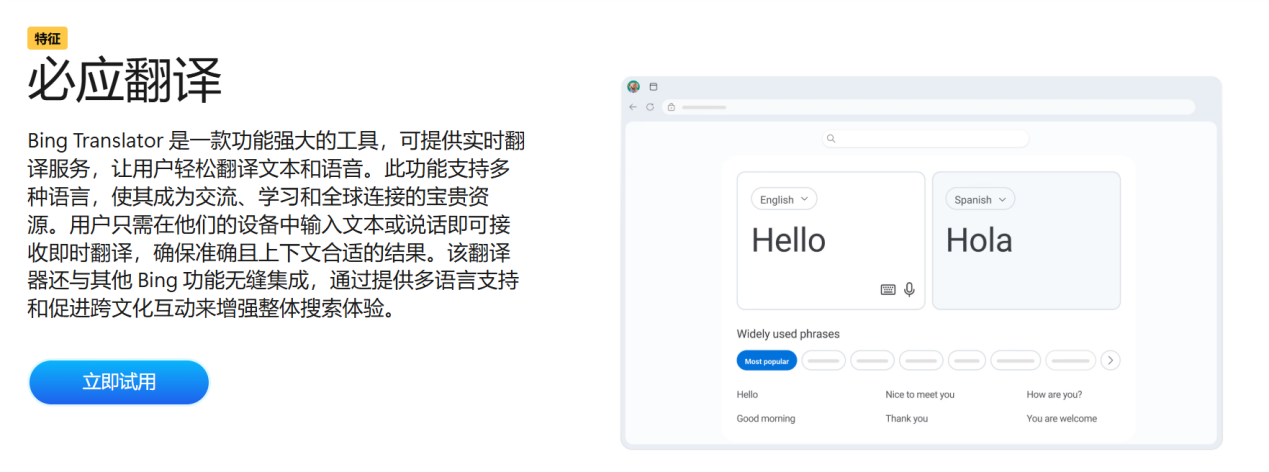
Task: Click the tab icon beside the avatar
Action: click(x=654, y=87)
